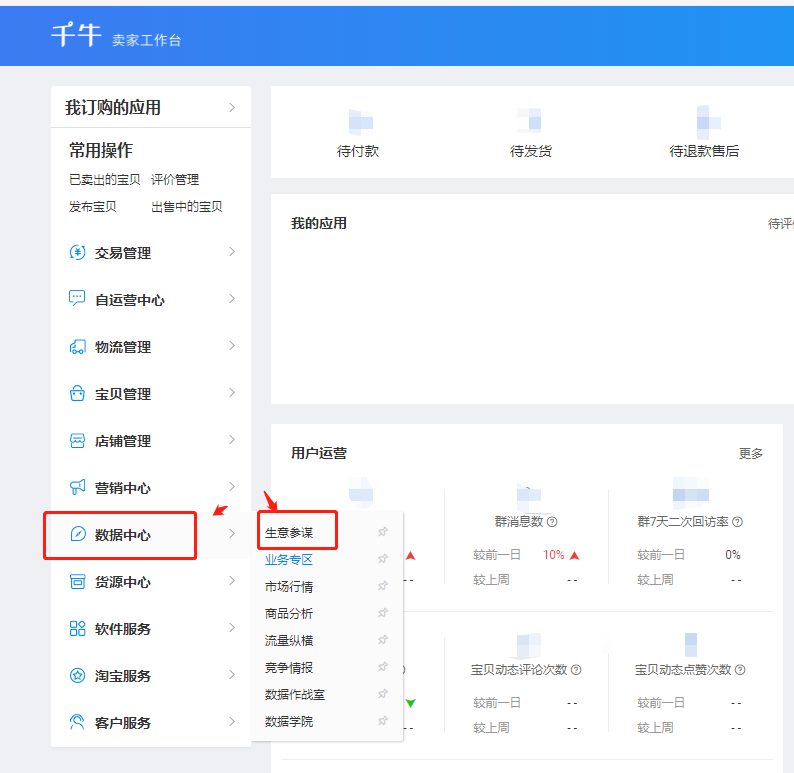This screenshot has height=773, width=794.
Task: Choose 流量纵横 in the submenu
Action: [x=289, y=640]
